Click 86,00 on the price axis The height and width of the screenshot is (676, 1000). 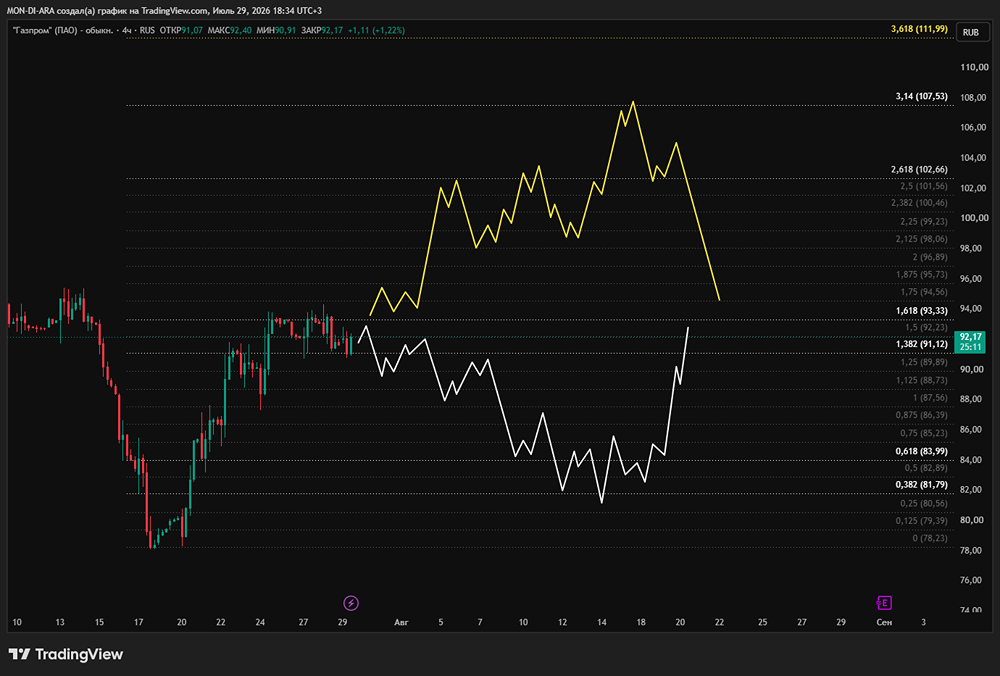(x=971, y=430)
